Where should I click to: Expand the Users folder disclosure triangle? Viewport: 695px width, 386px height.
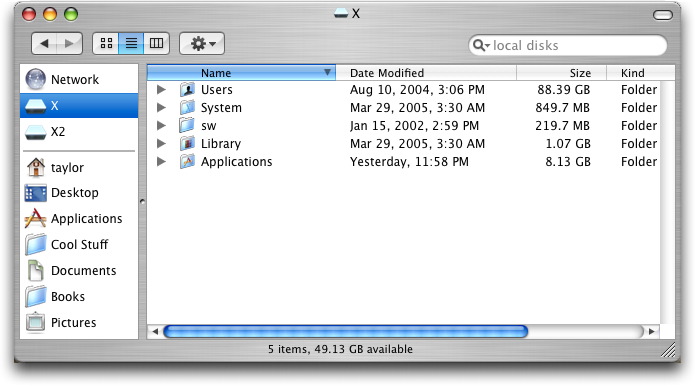click(161, 90)
